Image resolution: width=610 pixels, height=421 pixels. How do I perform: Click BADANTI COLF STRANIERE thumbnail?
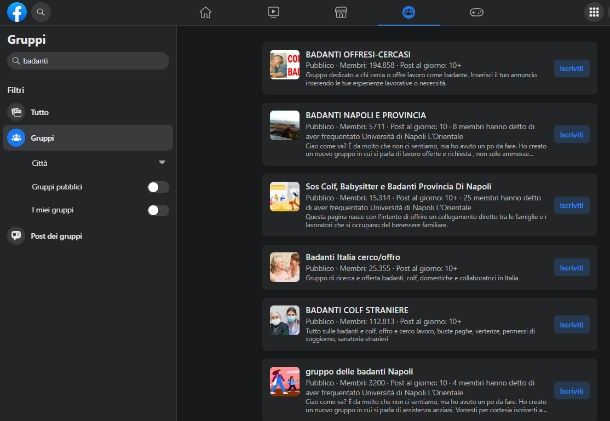[x=285, y=320]
